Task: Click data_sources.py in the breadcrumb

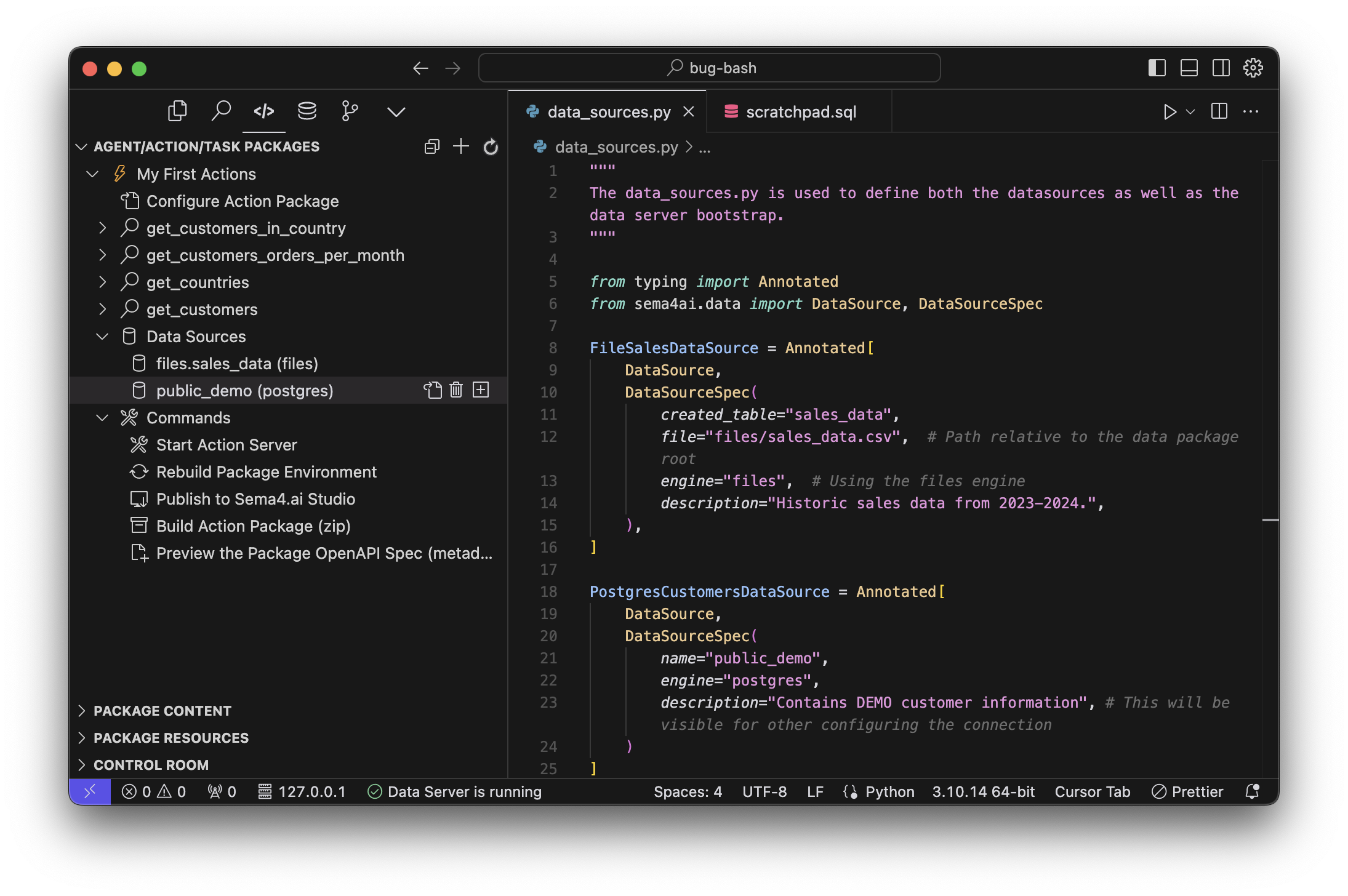Action: pos(616,147)
